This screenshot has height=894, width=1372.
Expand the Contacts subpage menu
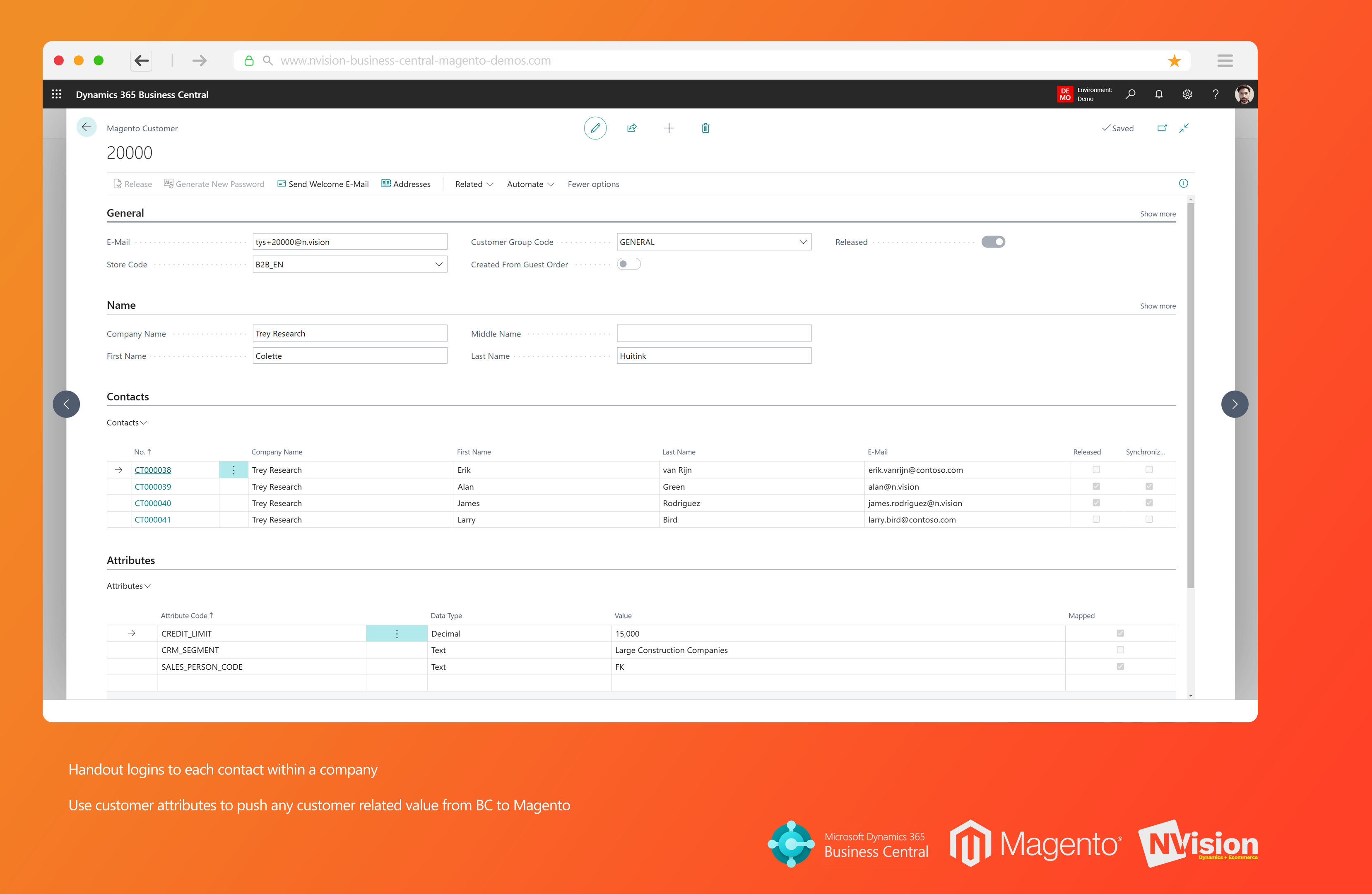tap(127, 423)
